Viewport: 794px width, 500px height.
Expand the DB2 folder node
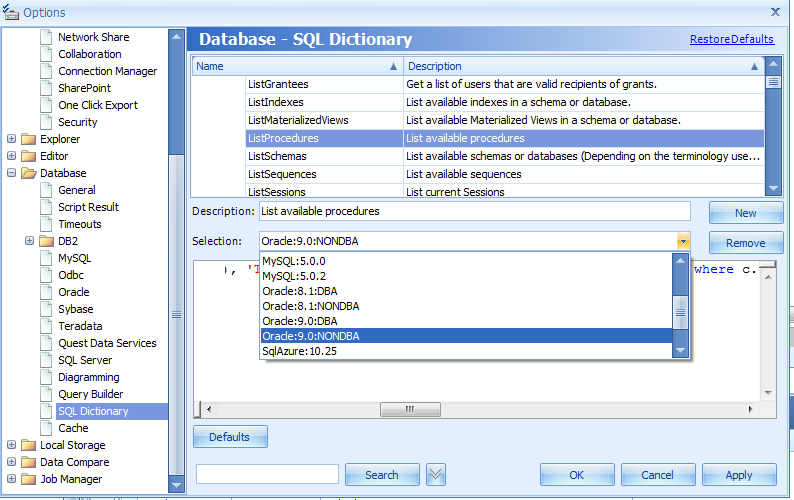tap(29, 241)
